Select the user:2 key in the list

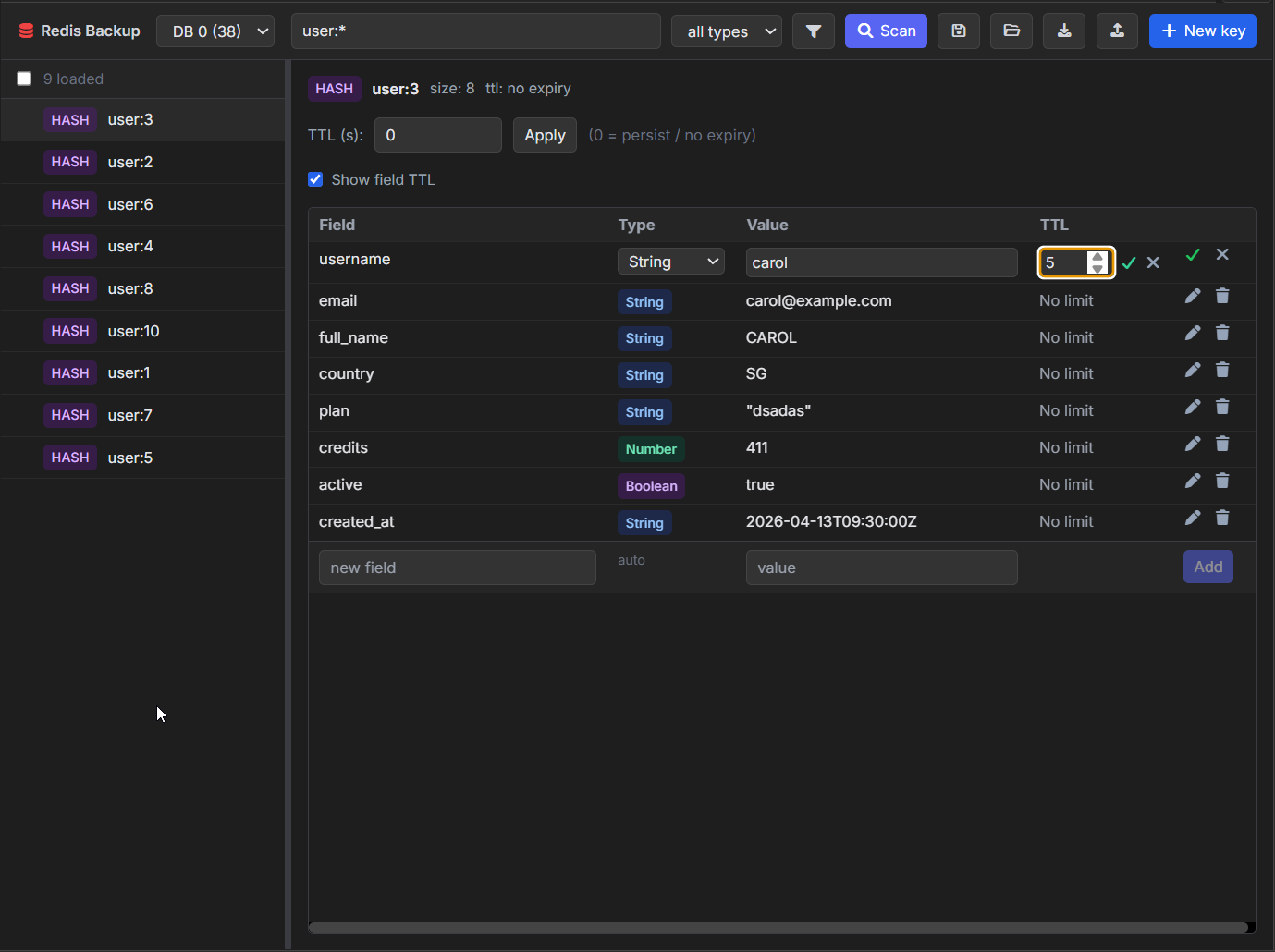(x=142, y=162)
